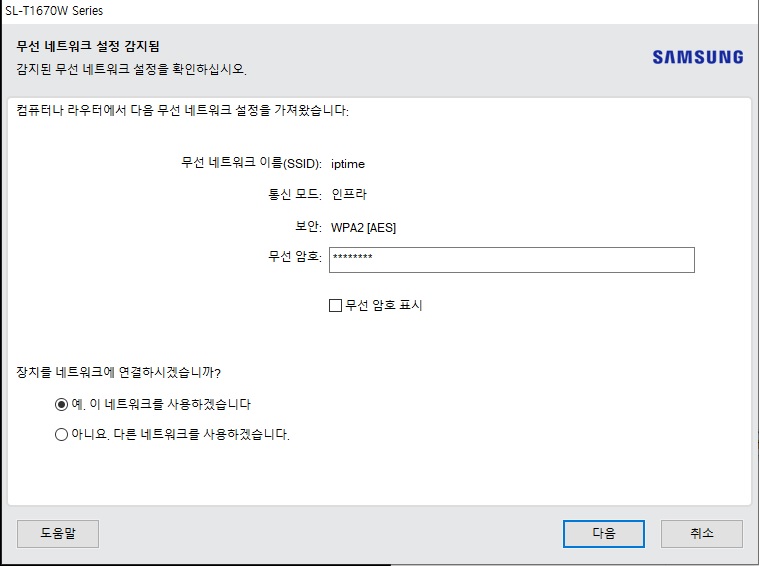The image size is (759, 566).
Task: Click the 다음 (Next) button
Action: tap(604, 534)
